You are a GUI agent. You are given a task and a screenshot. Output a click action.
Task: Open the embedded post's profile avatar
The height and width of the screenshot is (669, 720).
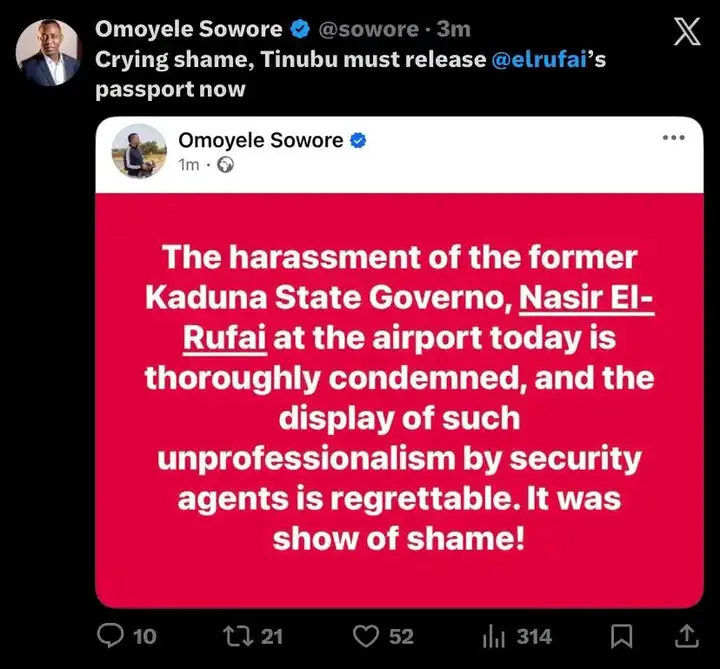(x=139, y=151)
